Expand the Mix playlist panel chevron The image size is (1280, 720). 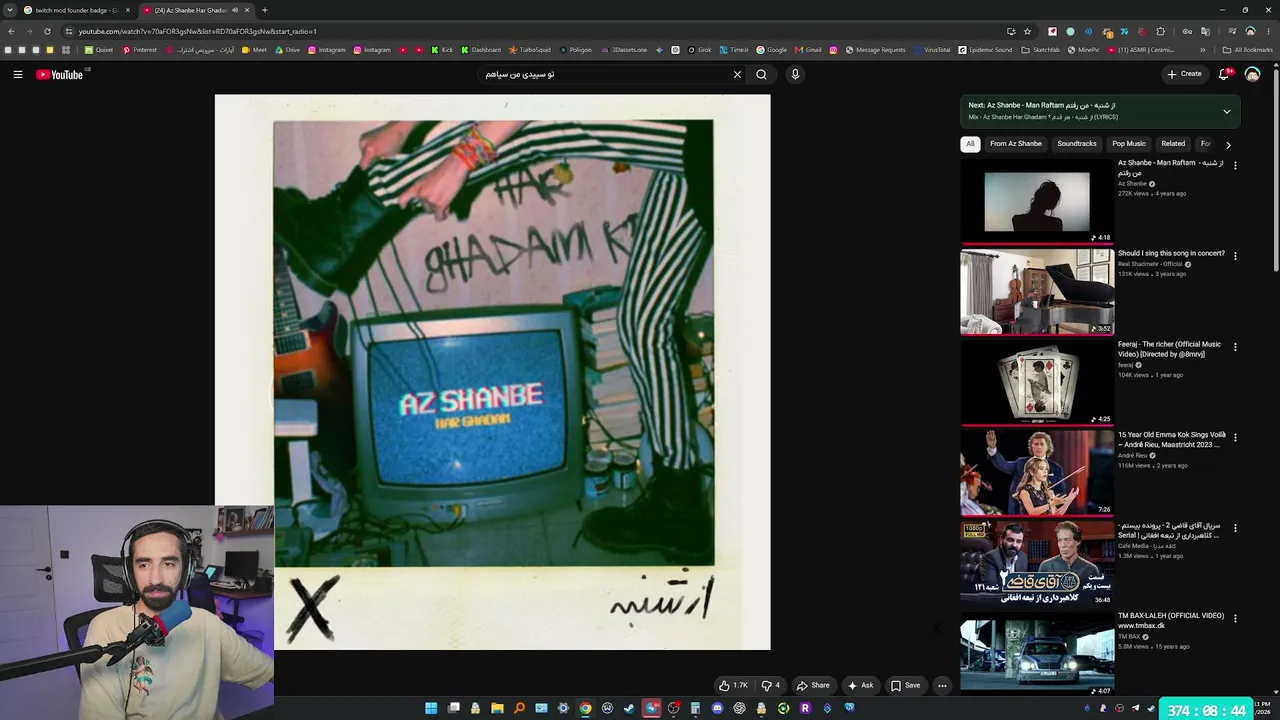(1227, 111)
